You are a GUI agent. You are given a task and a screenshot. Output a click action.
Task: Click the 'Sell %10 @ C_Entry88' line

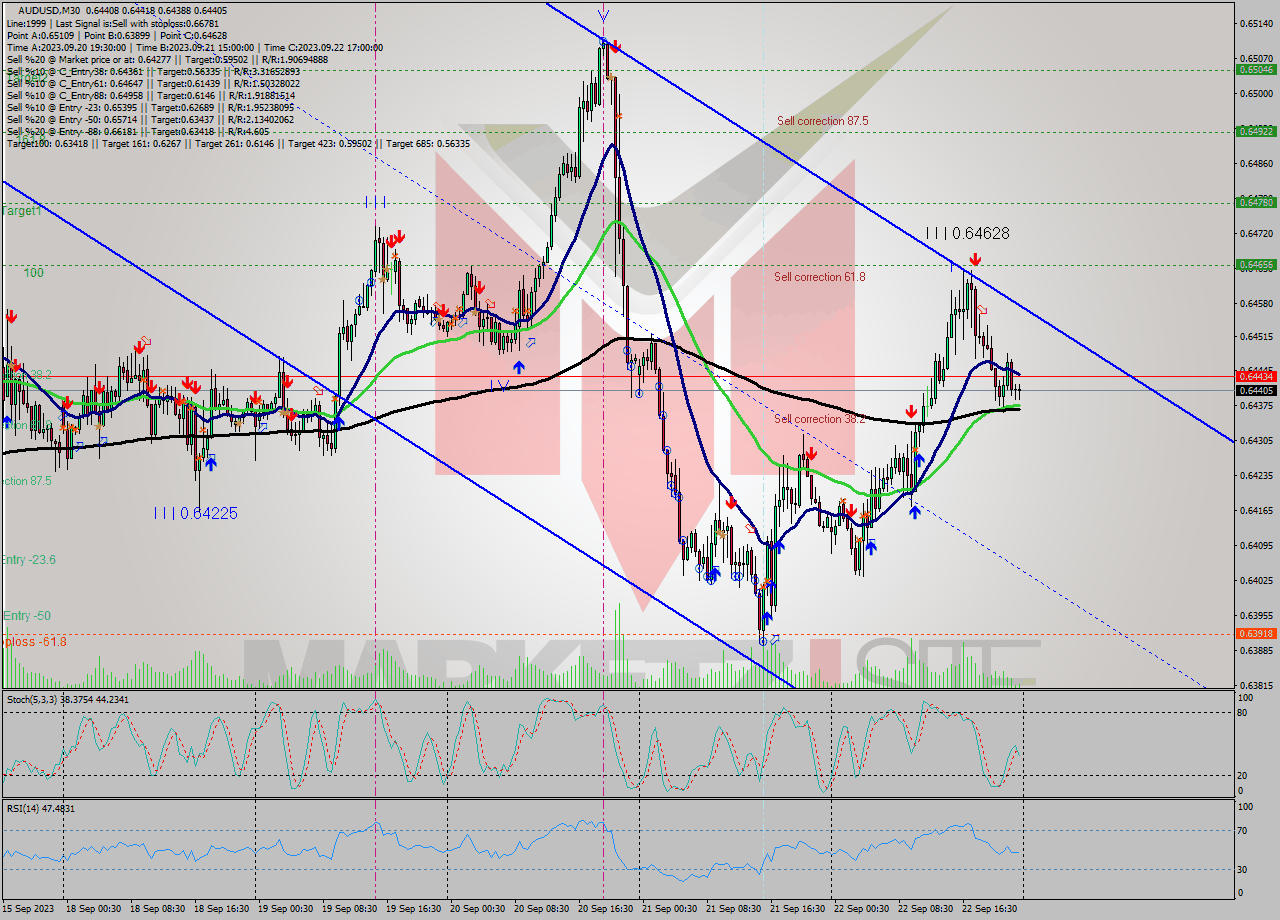click(150, 95)
